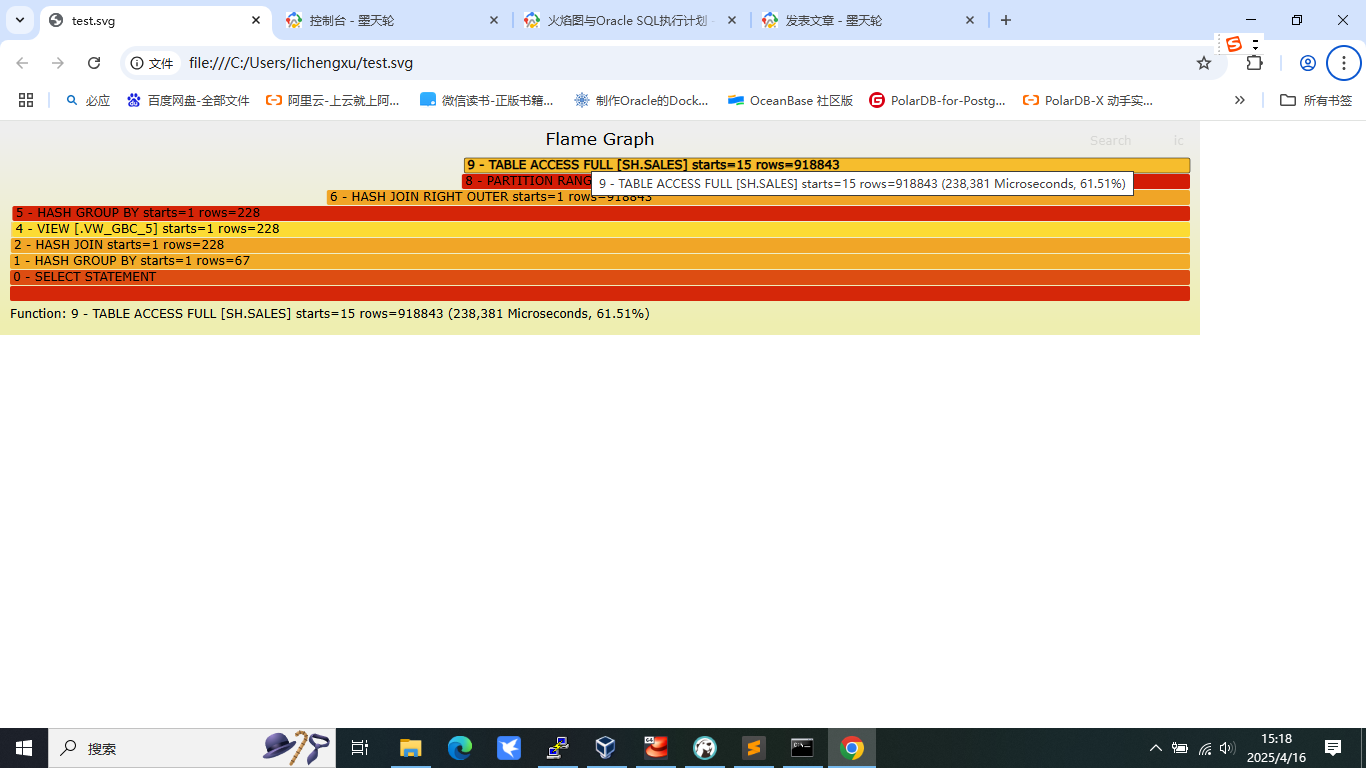Select the '9 - TABLE ACCESS FULL [SH.SALES]' frame

(827, 165)
